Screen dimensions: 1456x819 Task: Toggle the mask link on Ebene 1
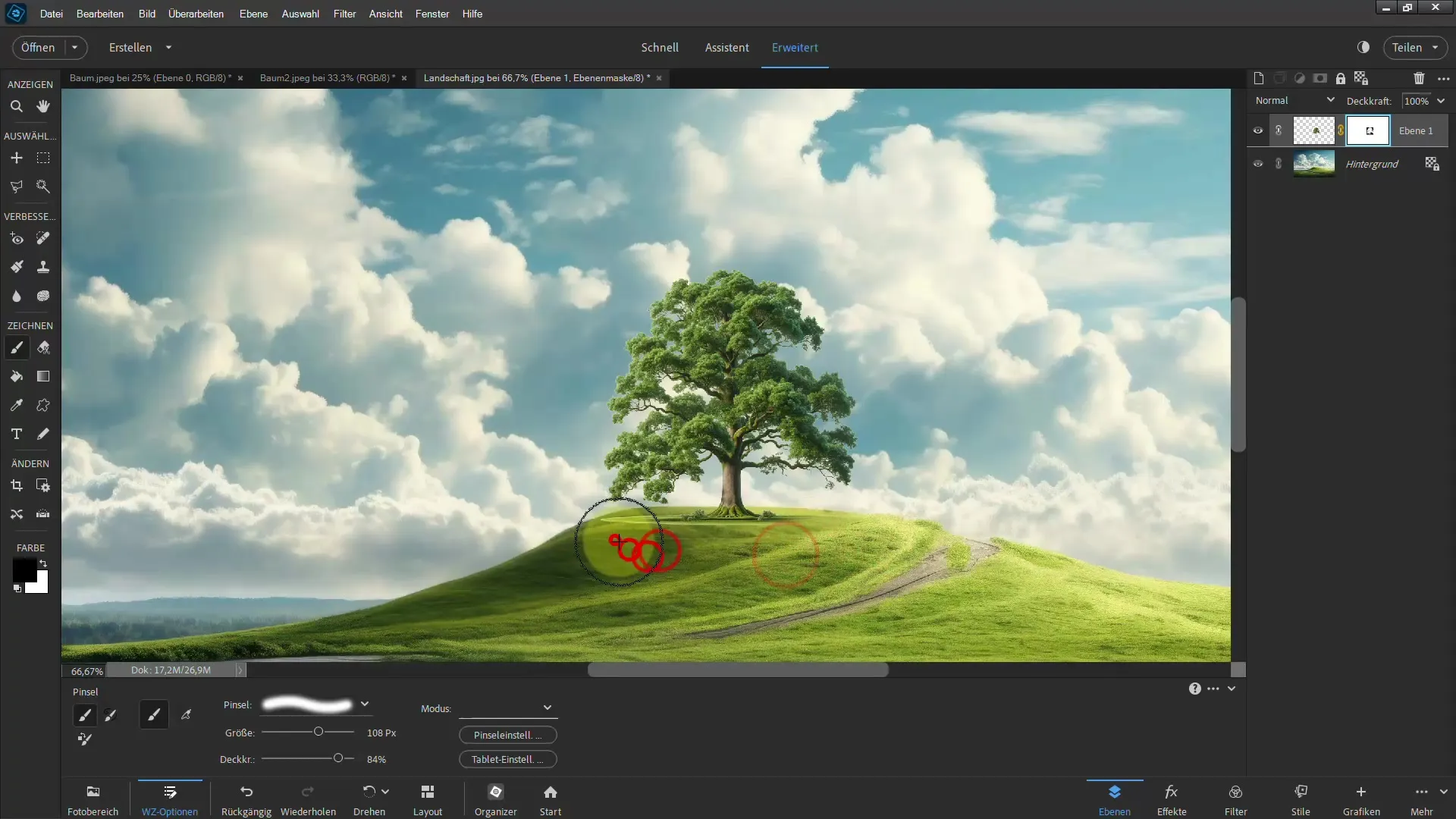(x=1341, y=130)
